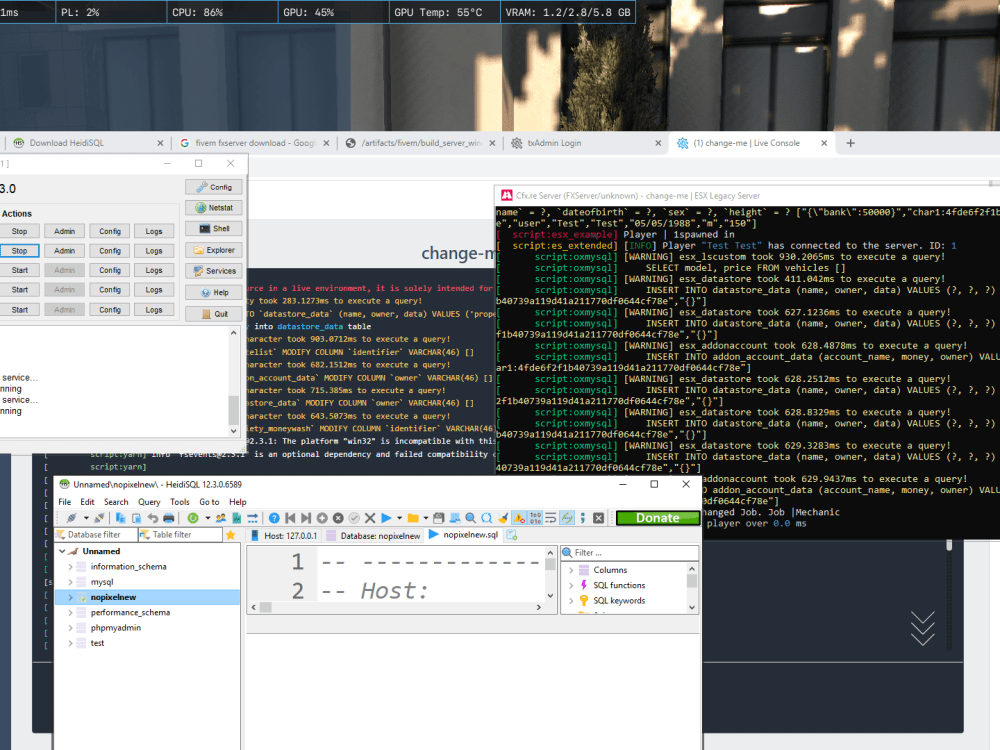Expand the information_schema database node
Viewport: 1000px width, 750px height.
(70, 567)
